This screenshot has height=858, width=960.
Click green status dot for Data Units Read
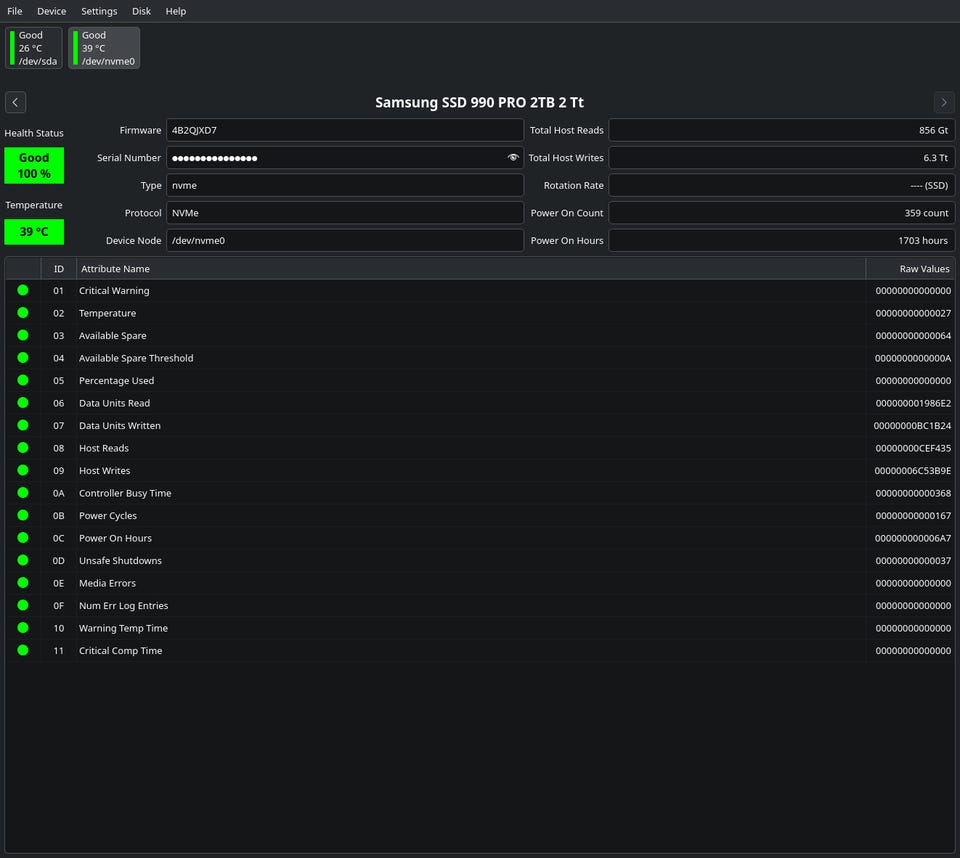coord(23,402)
